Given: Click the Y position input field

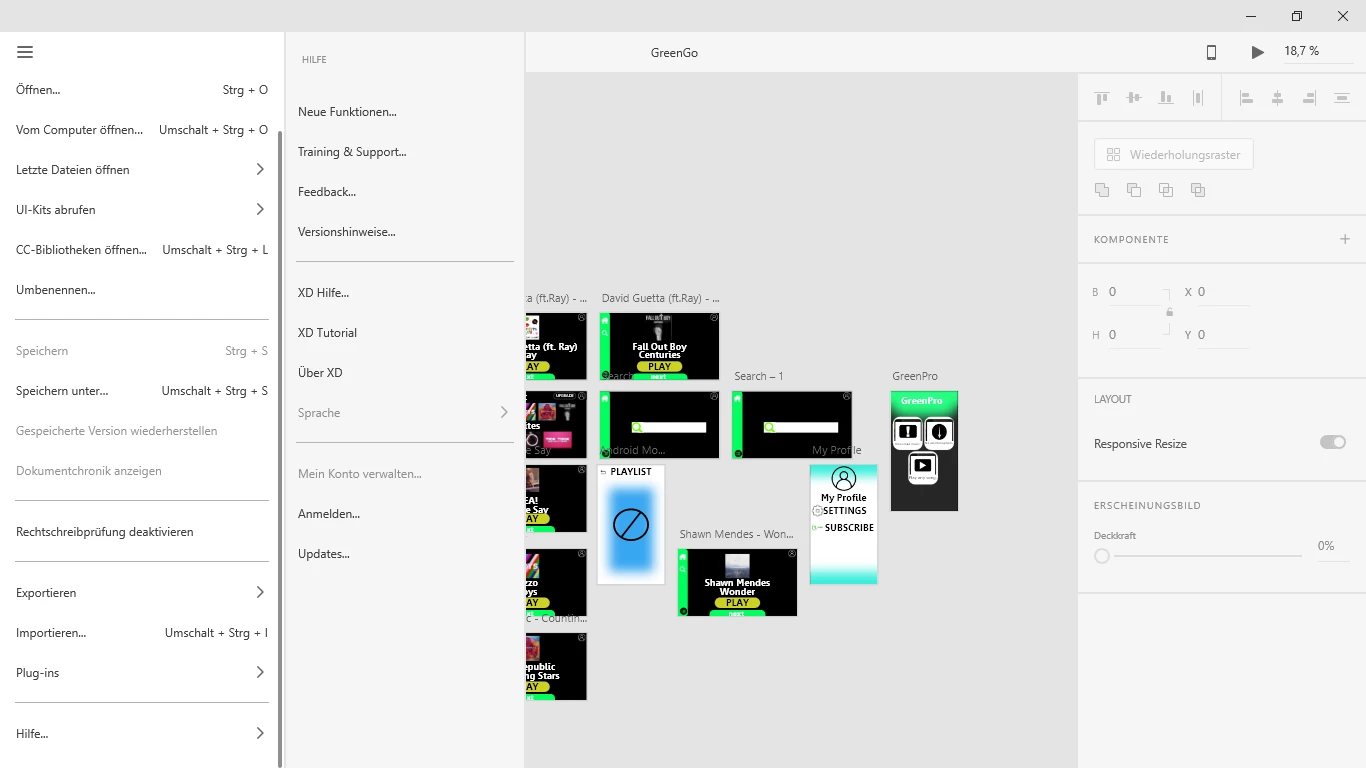Looking at the screenshot, I should [x=1222, y=335].
